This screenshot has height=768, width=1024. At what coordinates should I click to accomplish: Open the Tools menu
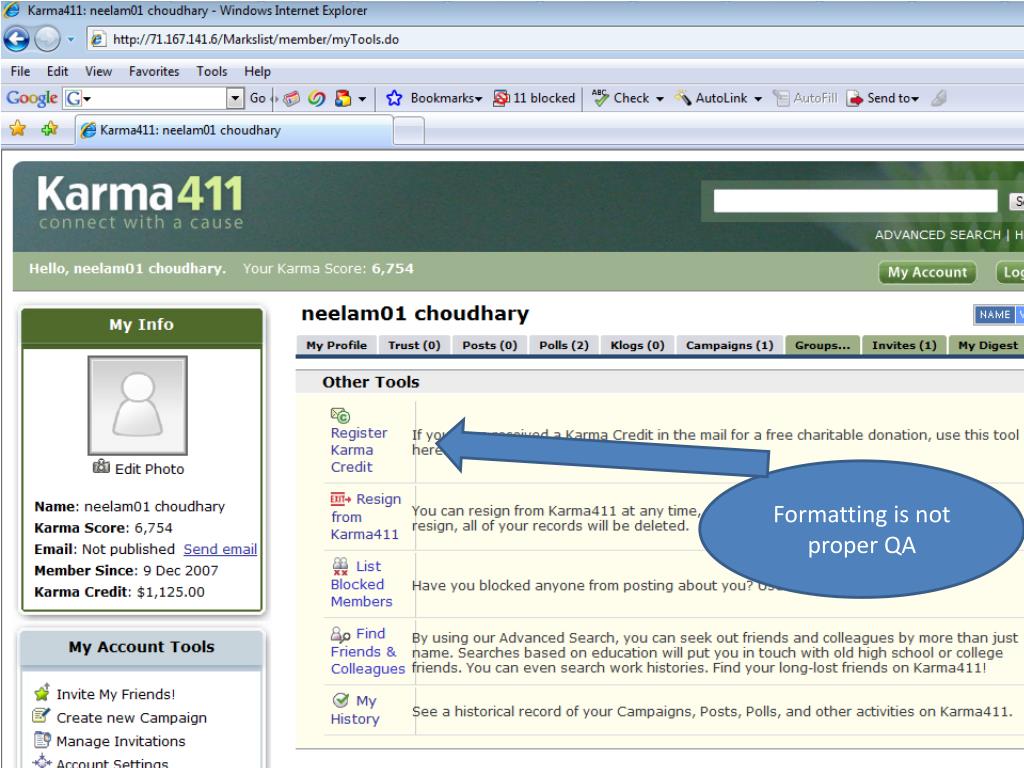[x=212, y=71]
